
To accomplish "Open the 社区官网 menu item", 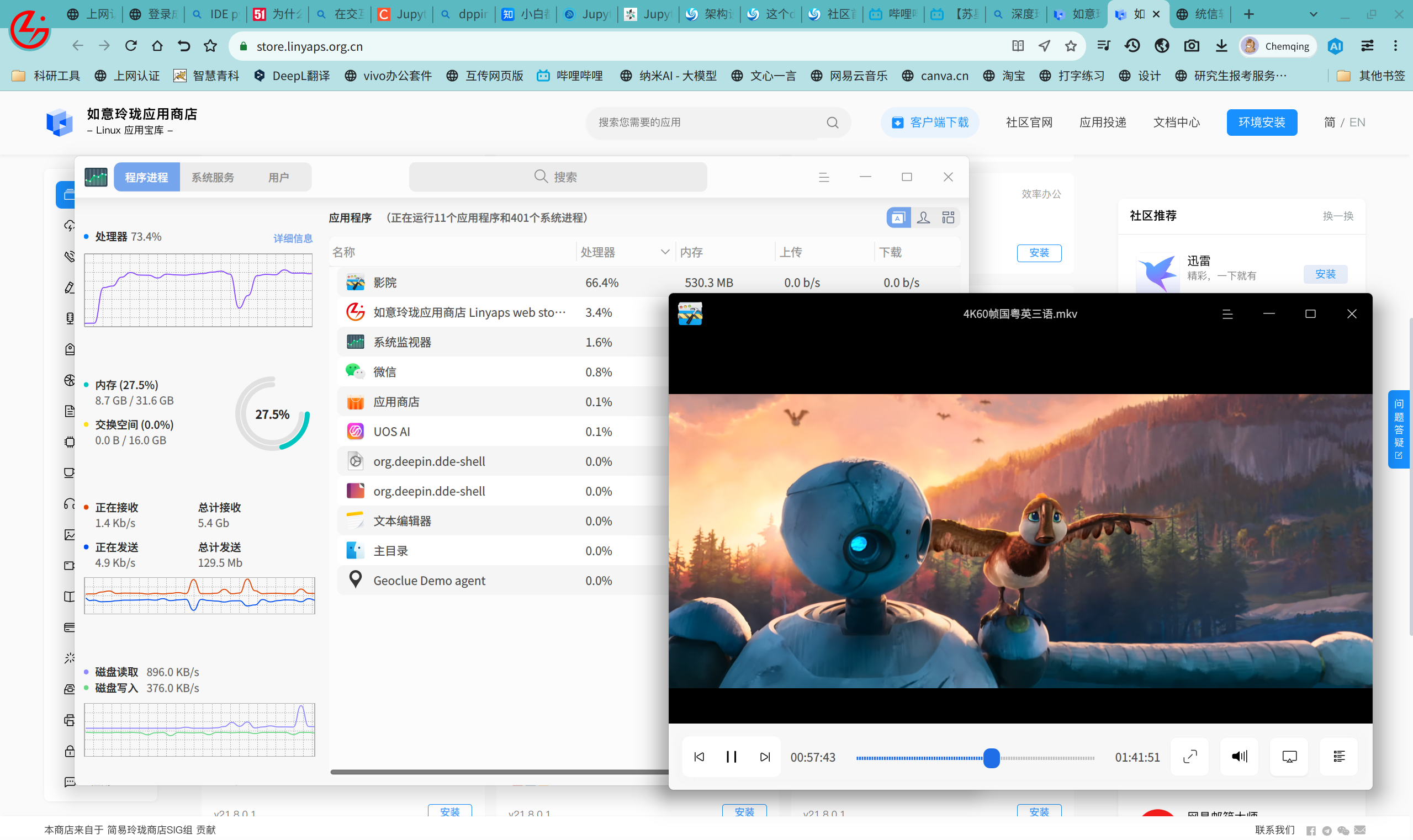I will click(x=1029, y=123).
